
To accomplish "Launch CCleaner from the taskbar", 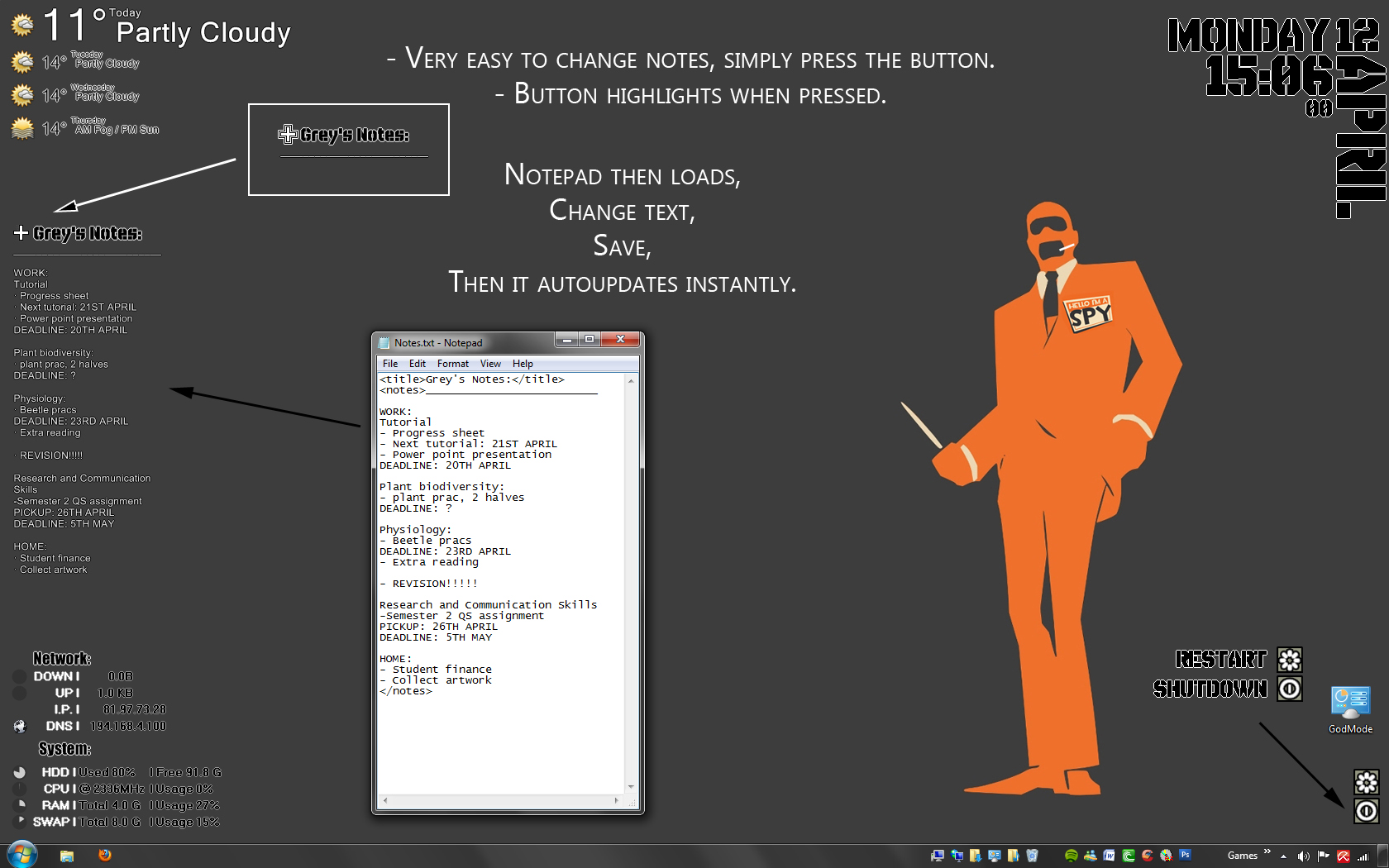I will click(x=1146, y=856).
